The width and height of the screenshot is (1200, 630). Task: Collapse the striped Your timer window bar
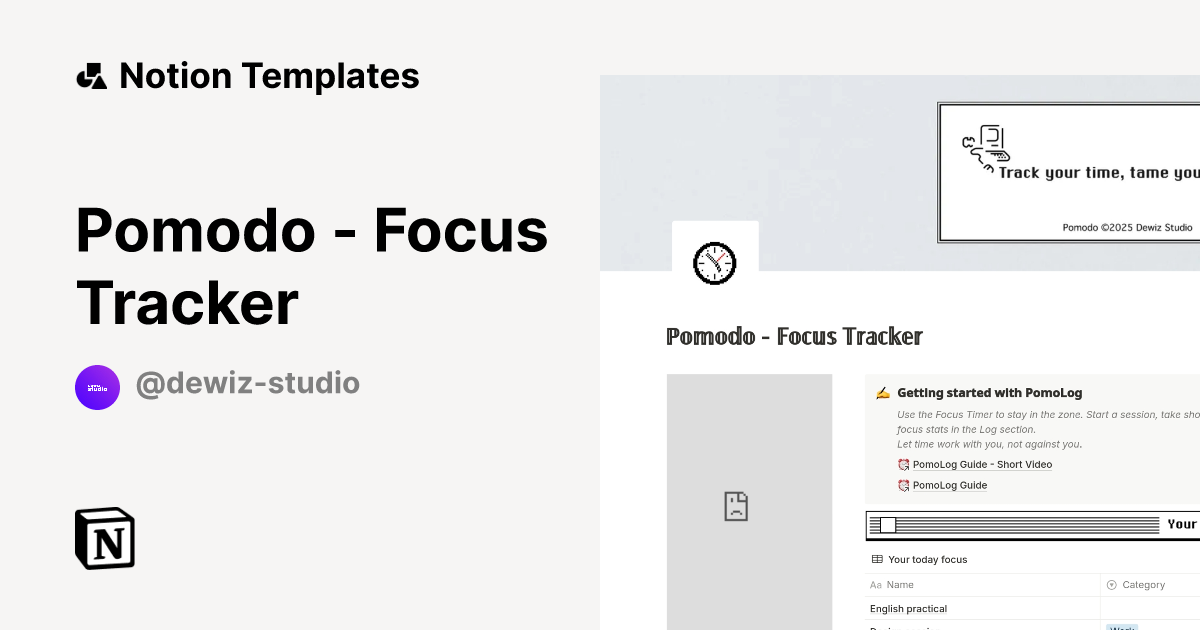[x=885, y=524]
